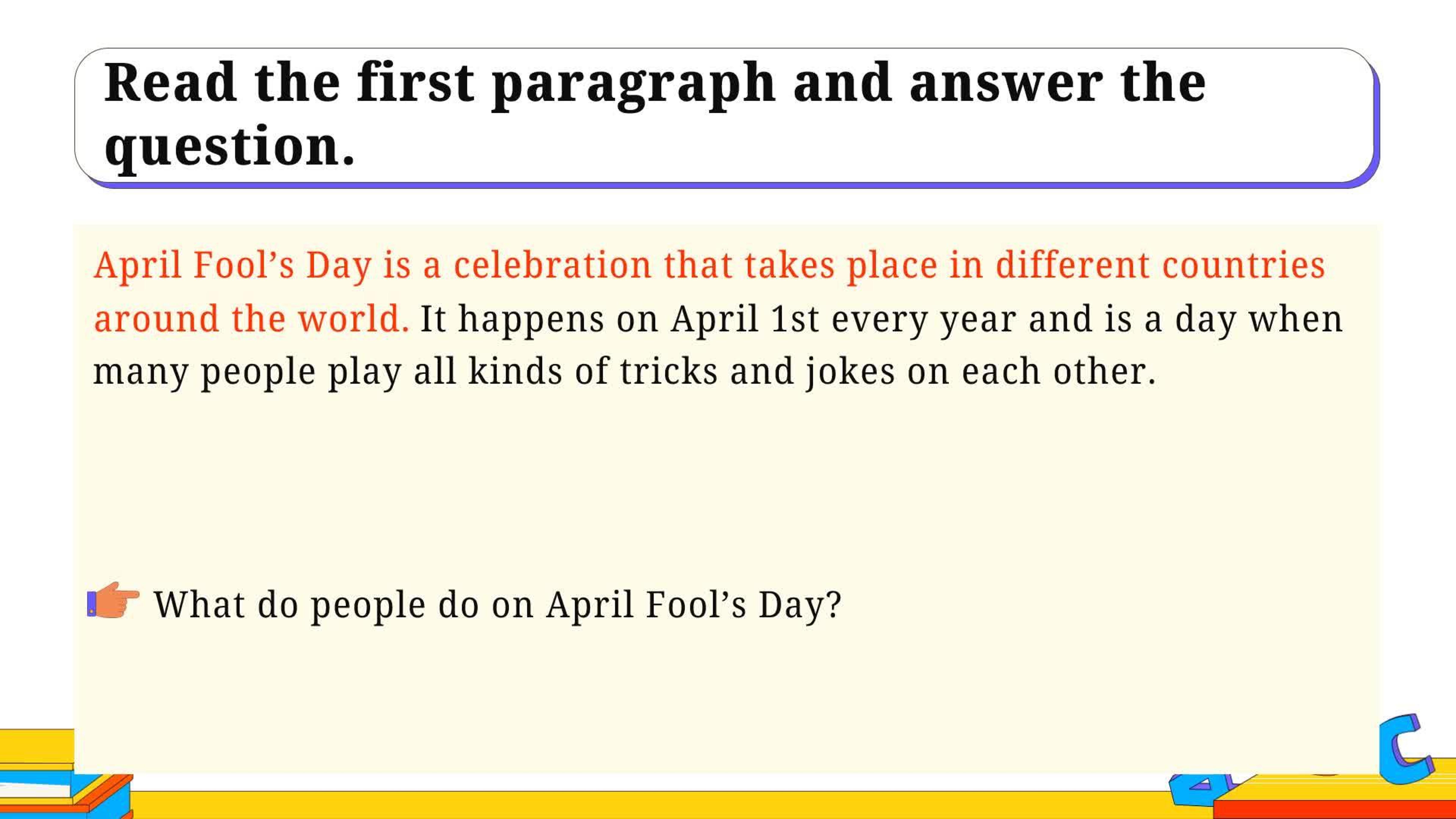
Task: Click the pointing hand icon
Action: click(x=113, y=600)
